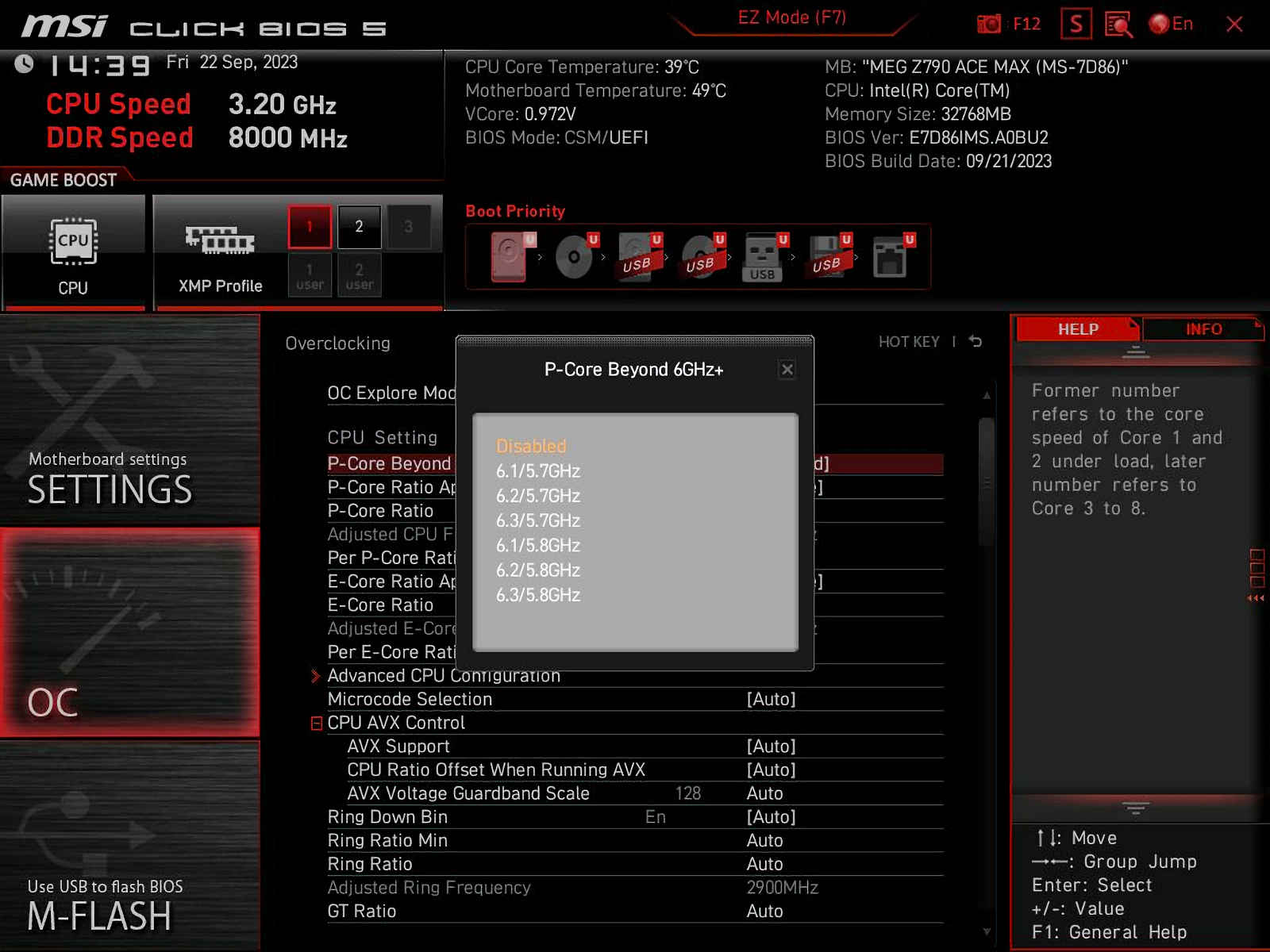The image size is (1270, 952).
Task: Click the HOT KEY link
Action: tap(908, 341)
